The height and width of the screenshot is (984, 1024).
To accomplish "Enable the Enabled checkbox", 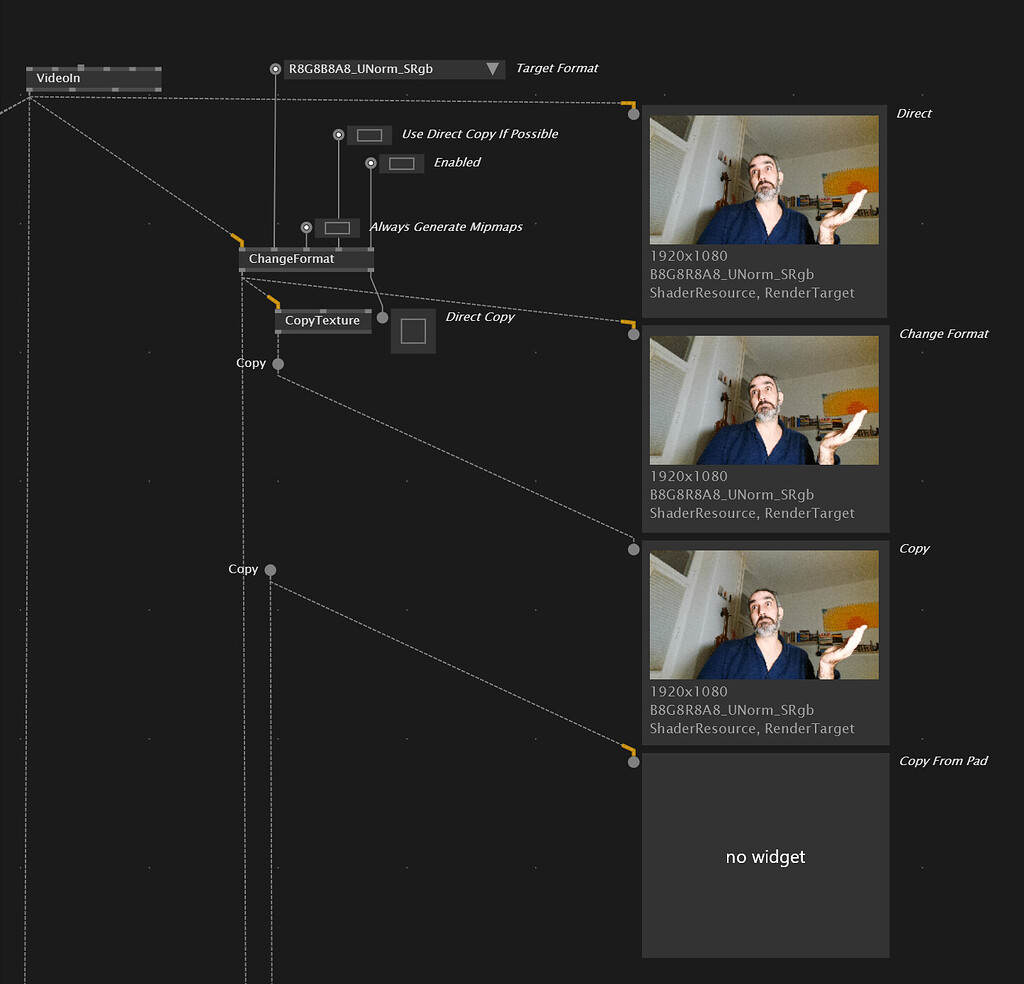I will [401, 162].
